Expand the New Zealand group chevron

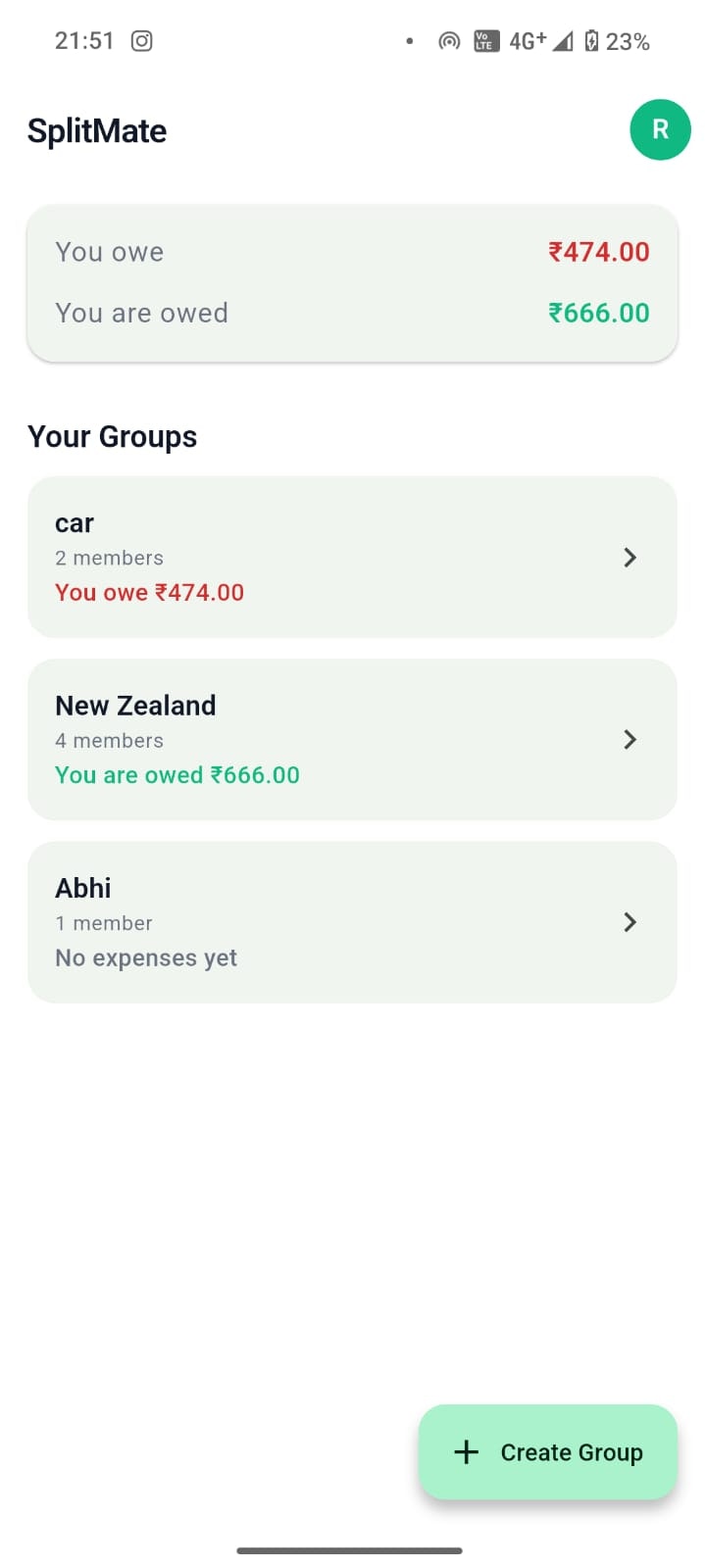click(629, 740)
